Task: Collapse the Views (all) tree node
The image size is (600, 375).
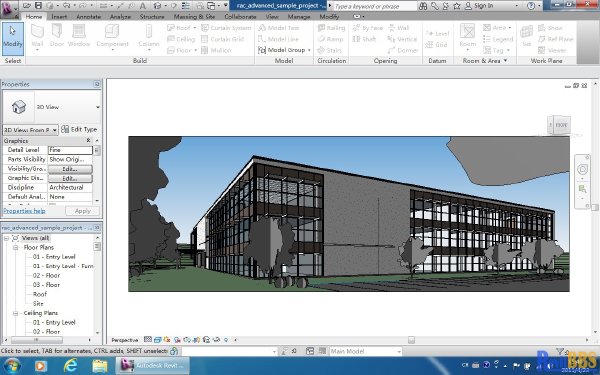Action: (6, 238)
